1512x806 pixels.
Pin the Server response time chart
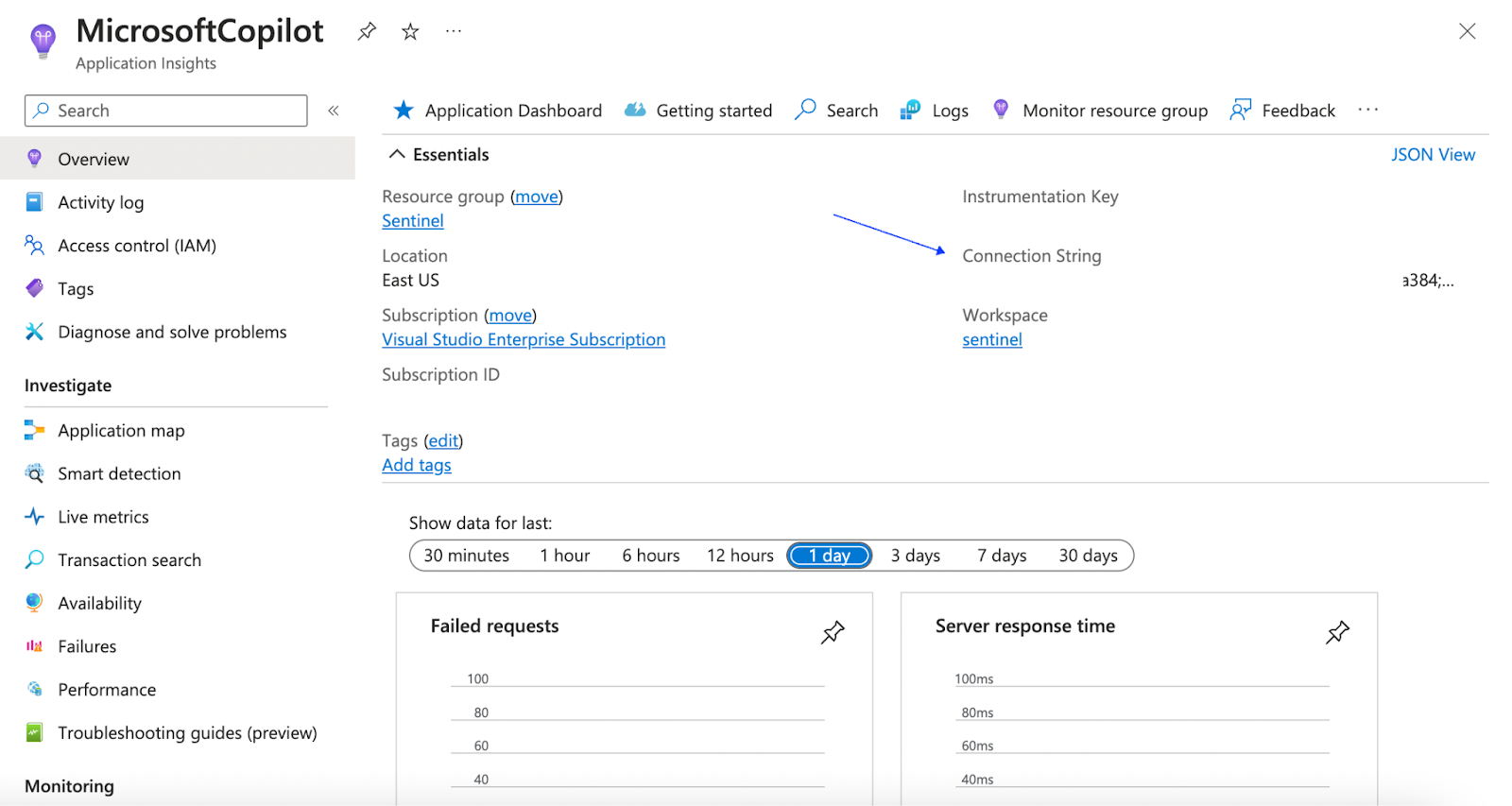(x=1337, y=632)
